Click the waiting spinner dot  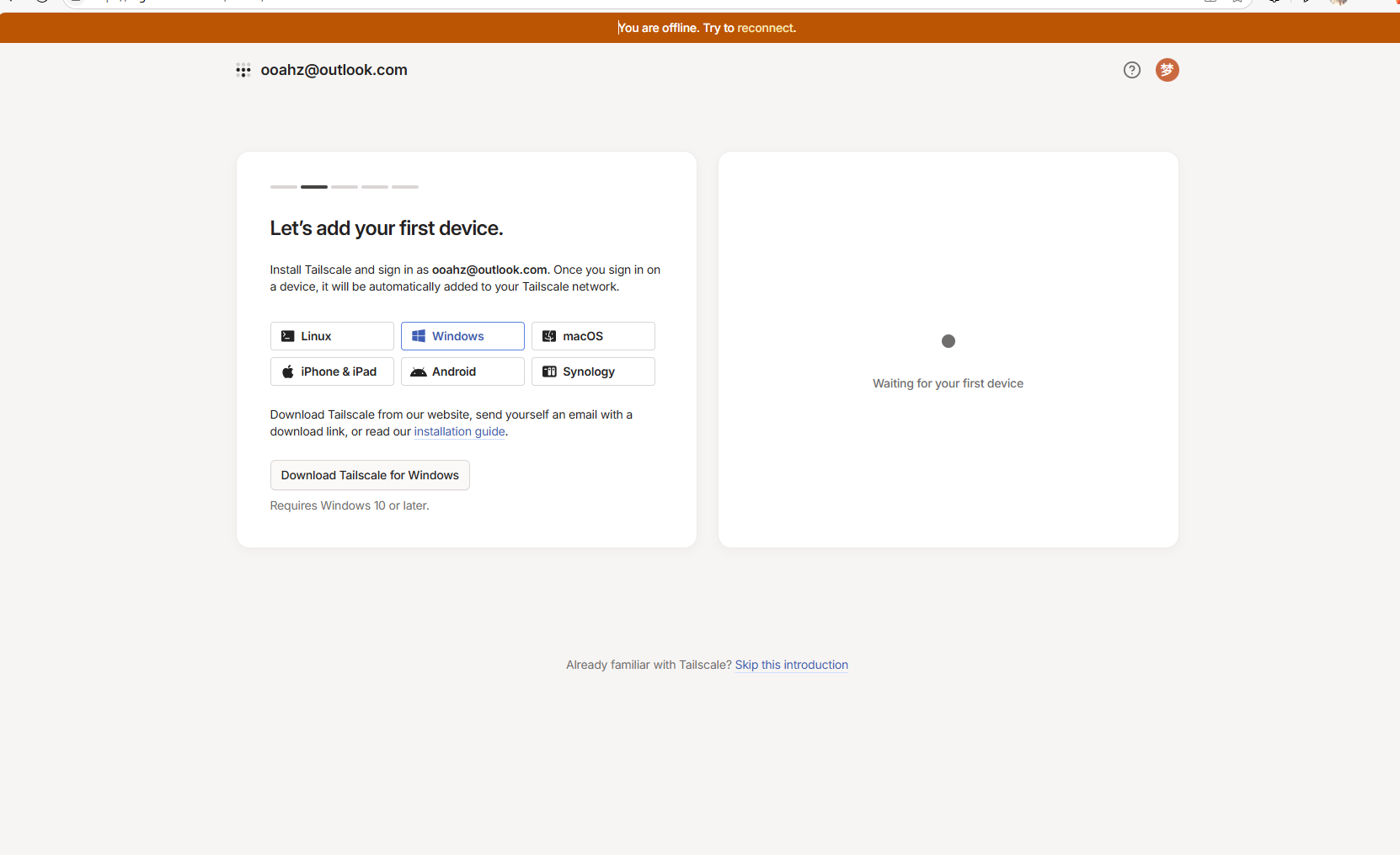coord(948,341)
